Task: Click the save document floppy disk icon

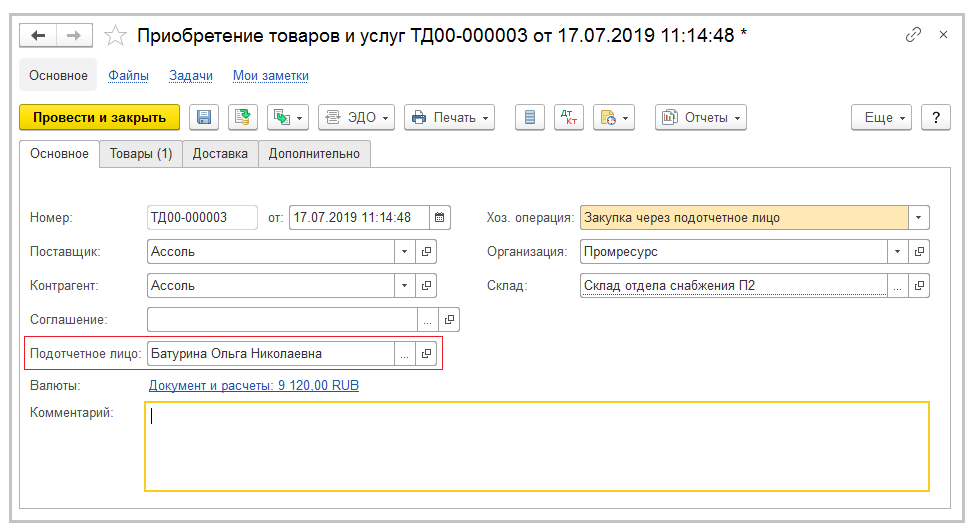Action: coord(204,117)
